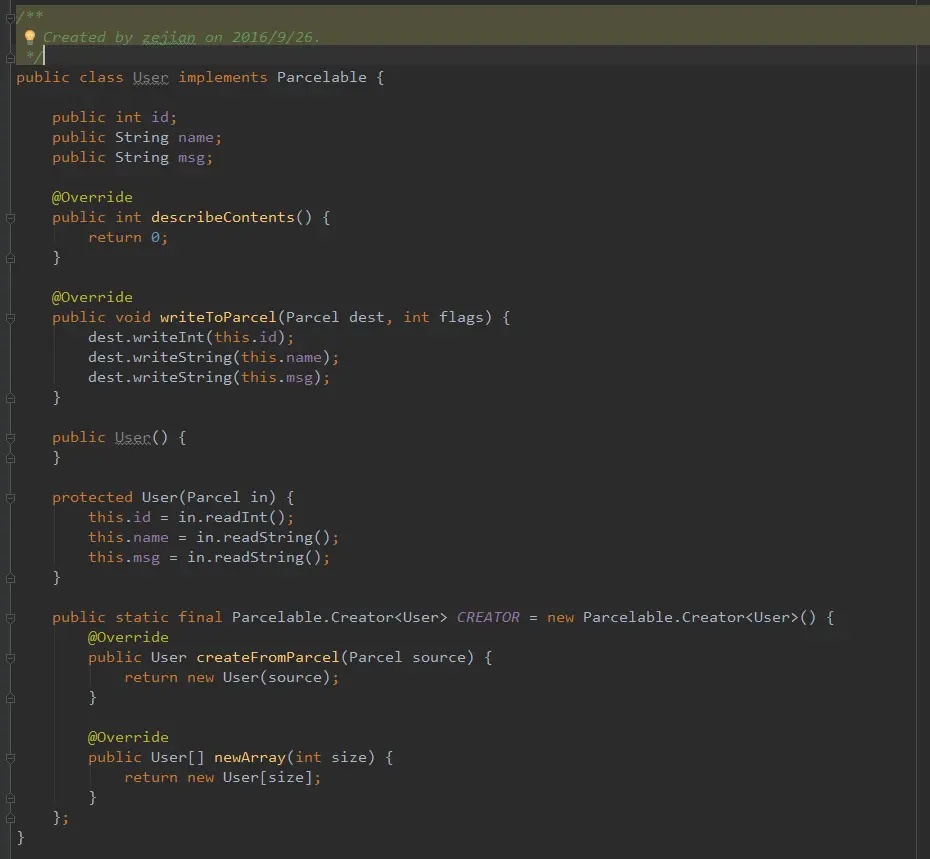This screenshot has width=930, height=859.
Task: Click the 'this.msg = in.readString();' line
Action: click(x=209, y=558)
